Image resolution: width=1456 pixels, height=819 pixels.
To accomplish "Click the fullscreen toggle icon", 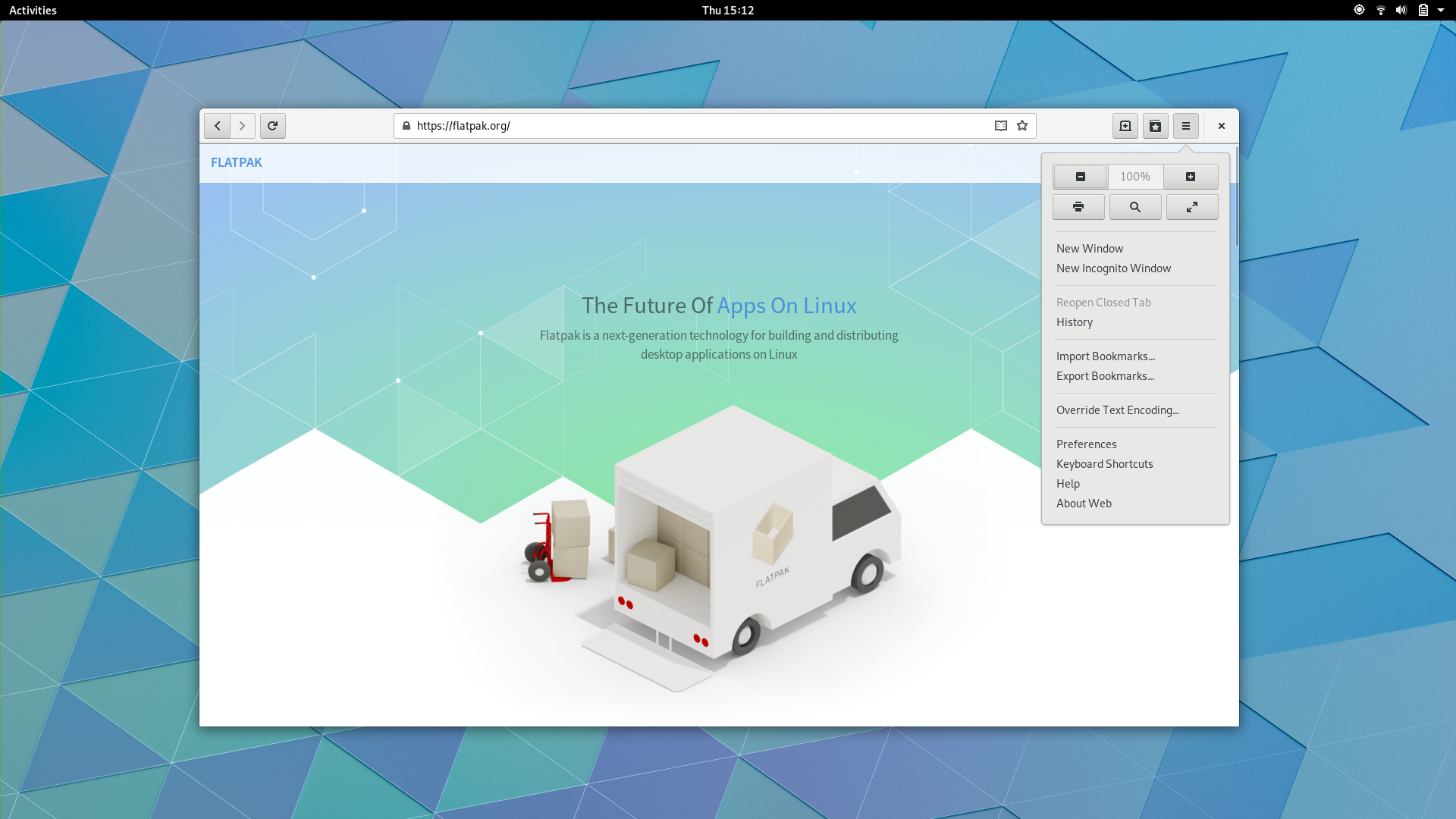I will tap(1192, 207).
